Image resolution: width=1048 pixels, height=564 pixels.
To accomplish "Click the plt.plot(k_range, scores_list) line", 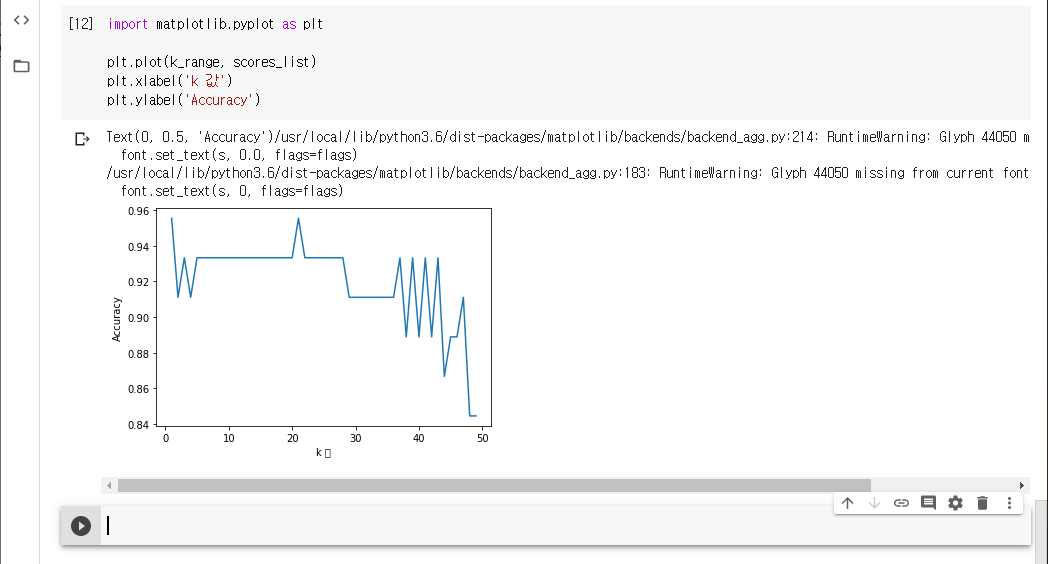I will coord(211,62).
